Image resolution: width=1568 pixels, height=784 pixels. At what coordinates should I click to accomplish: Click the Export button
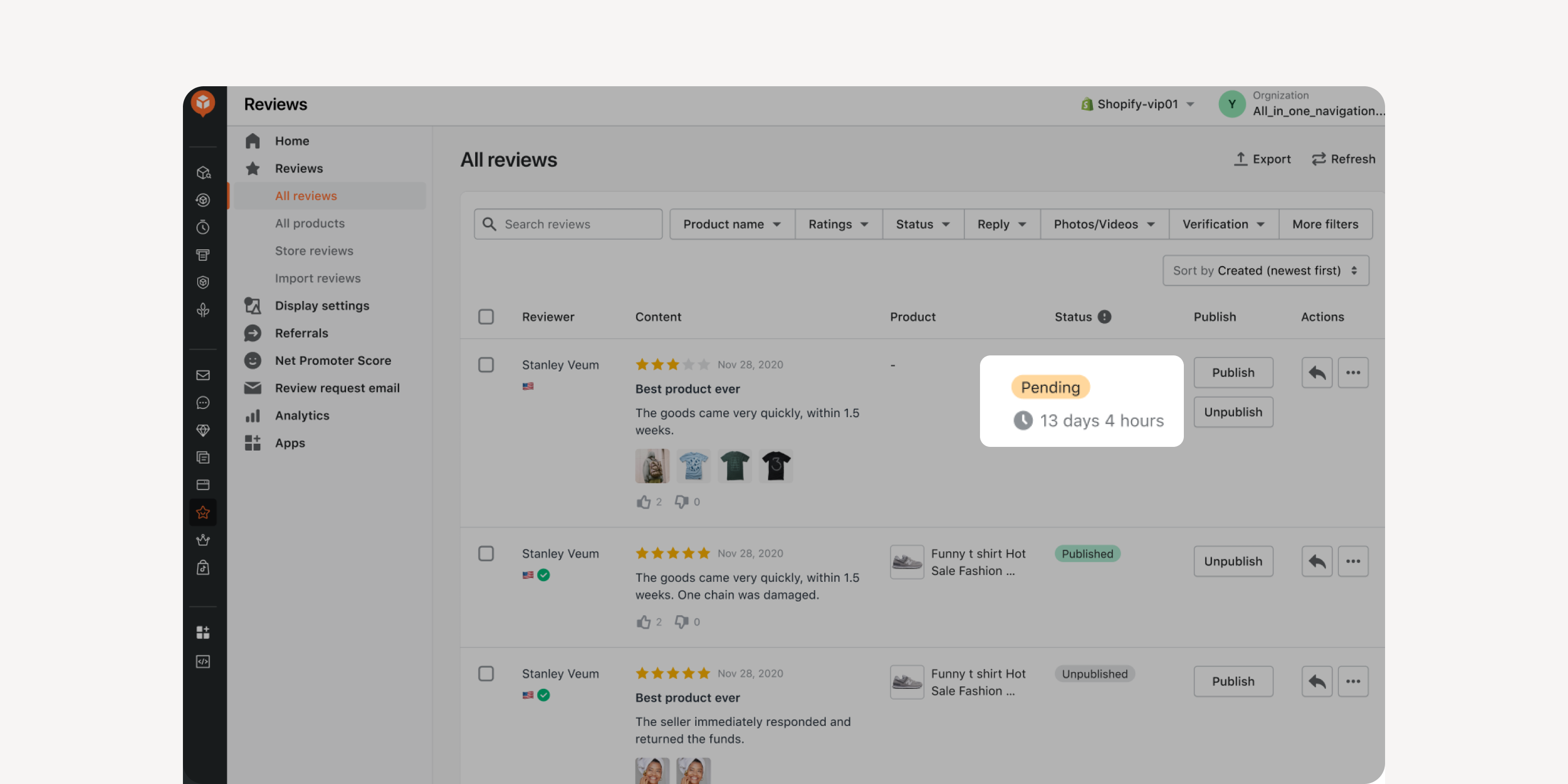pyautogui.click(x=1262, y=159)
